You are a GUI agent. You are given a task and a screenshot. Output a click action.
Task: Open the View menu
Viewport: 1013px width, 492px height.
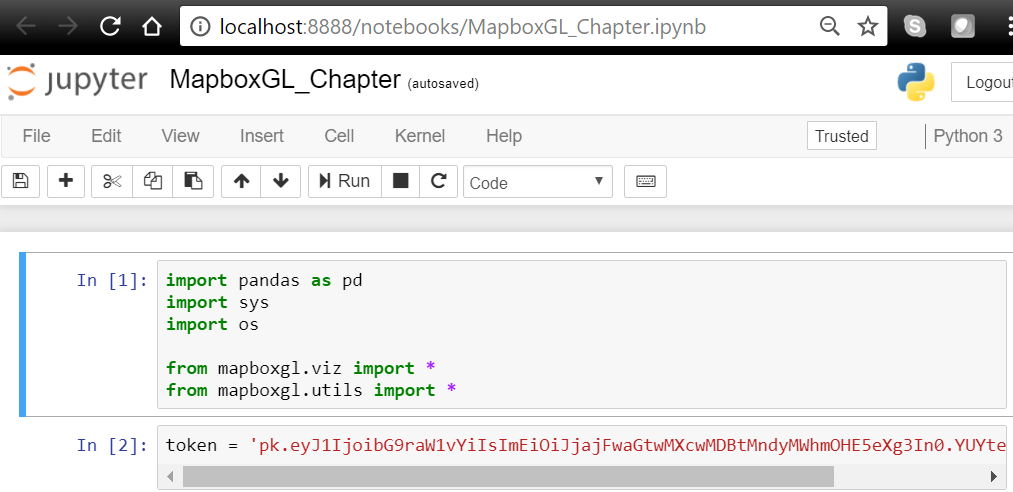pos(180,136)
